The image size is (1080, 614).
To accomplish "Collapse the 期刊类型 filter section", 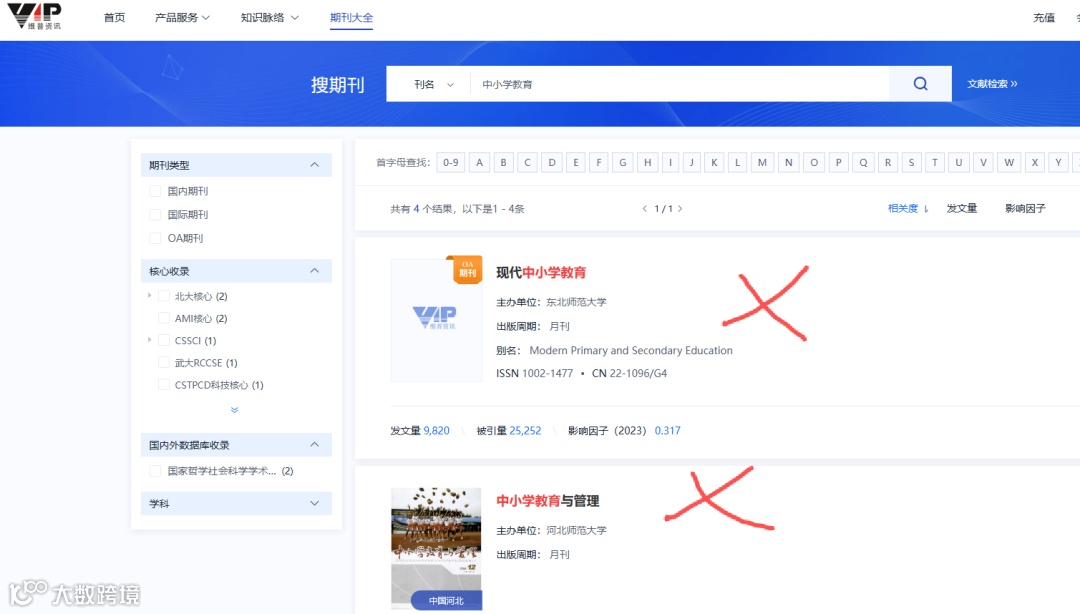I will [314, 165].
